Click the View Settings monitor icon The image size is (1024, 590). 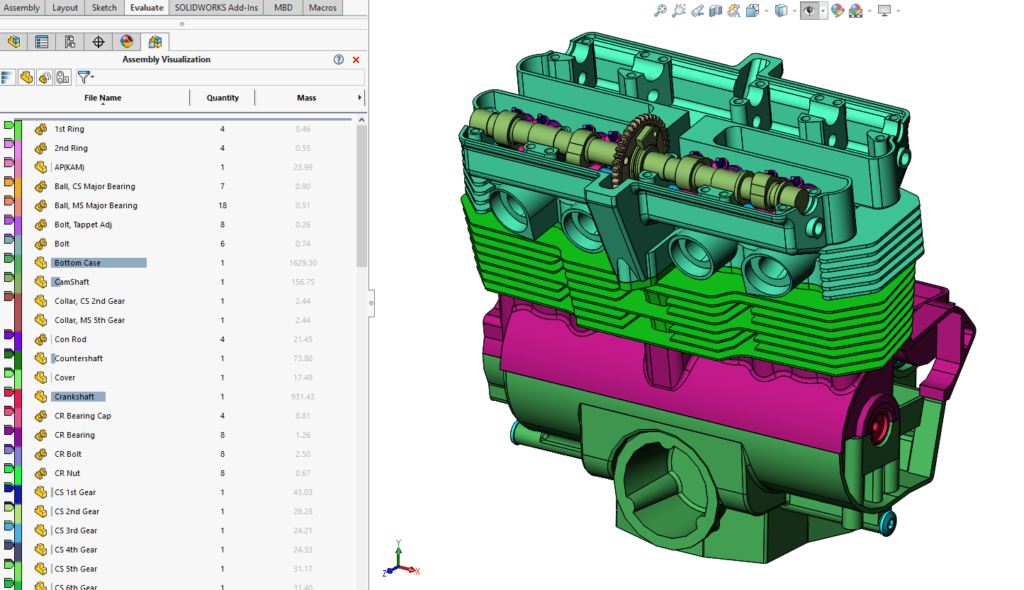(884, 10)
